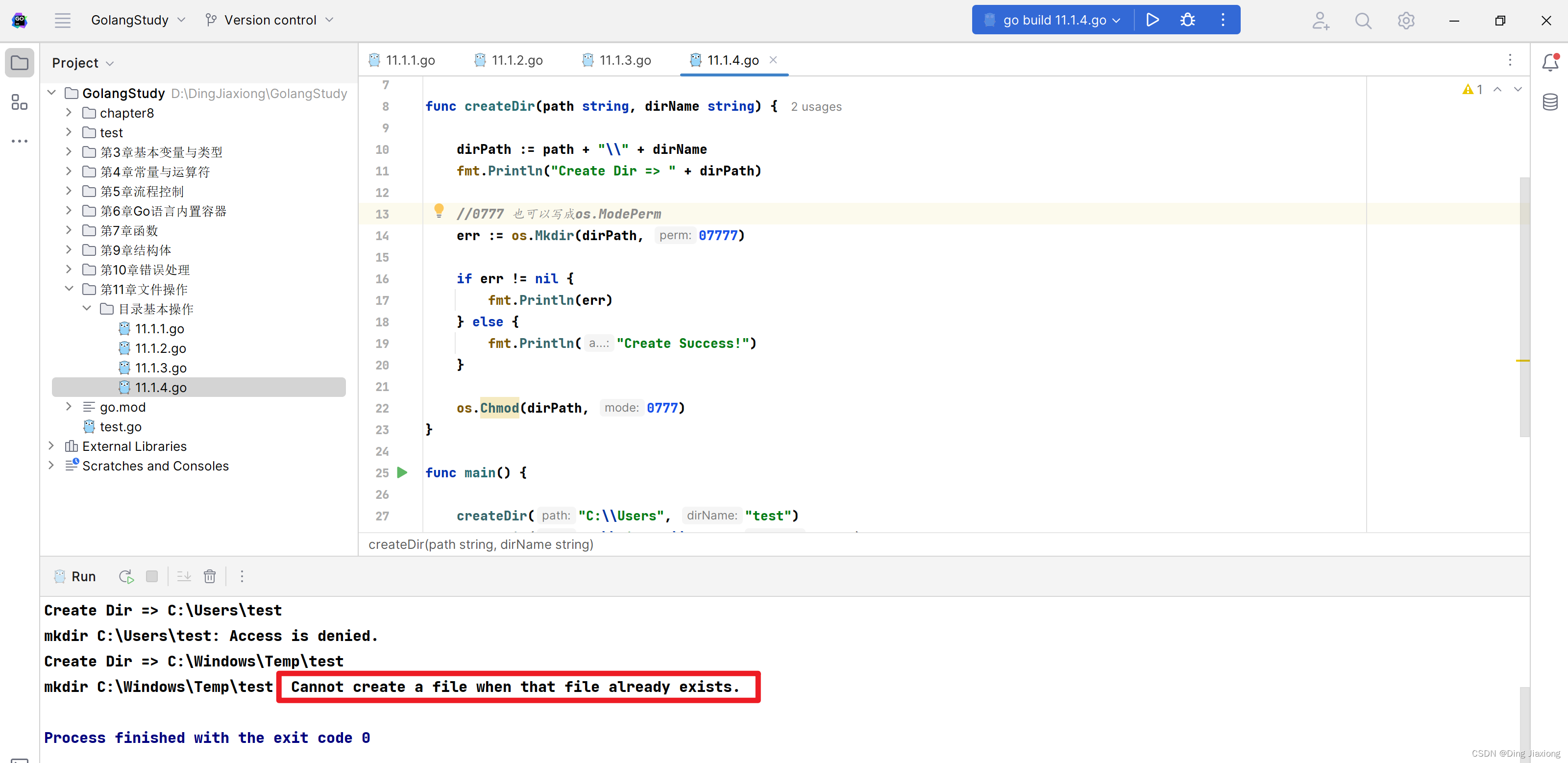Click the perm: parameter hint on line 14

[x=675, y=236]
